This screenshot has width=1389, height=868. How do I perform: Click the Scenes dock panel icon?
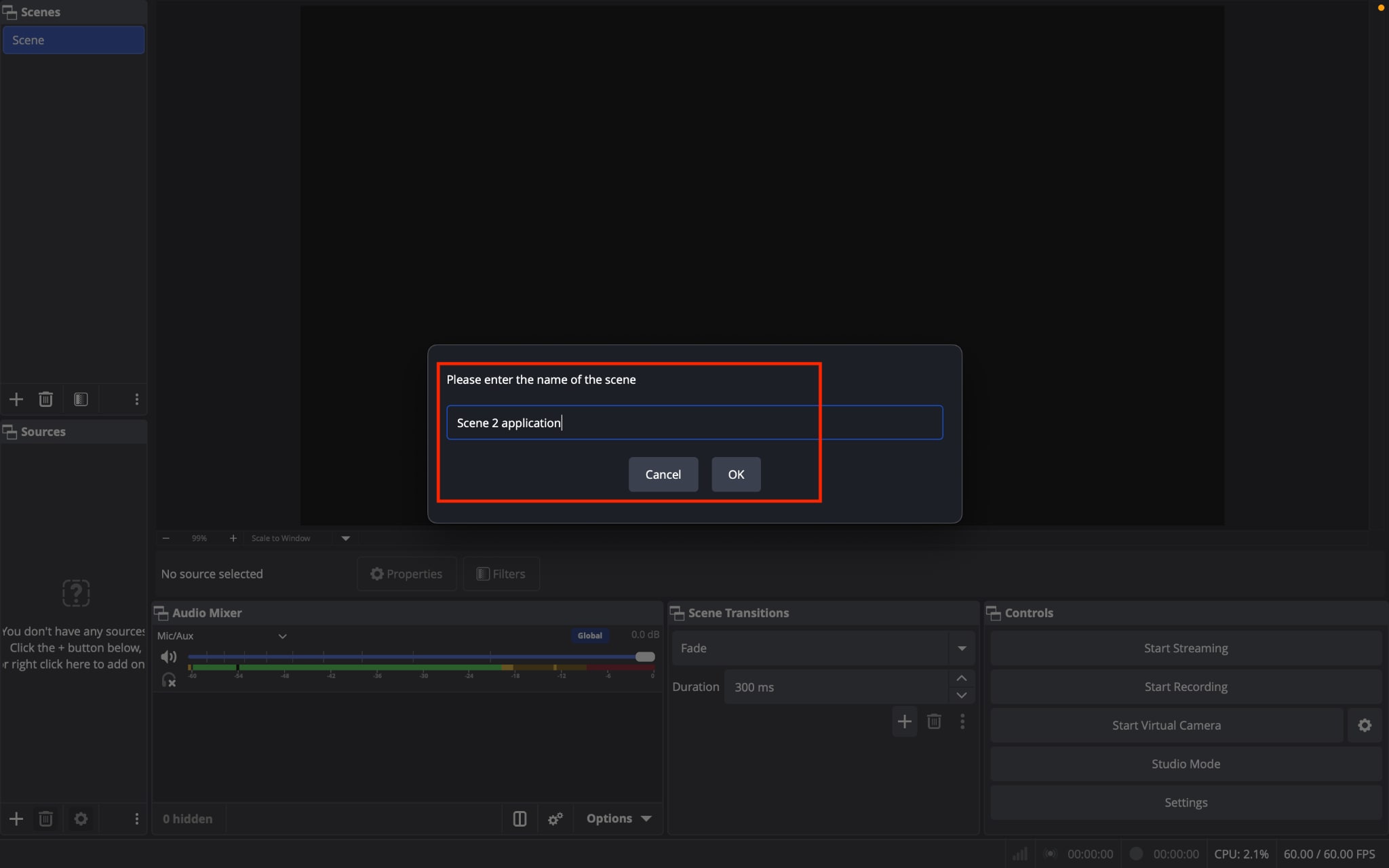click(9, 12)
